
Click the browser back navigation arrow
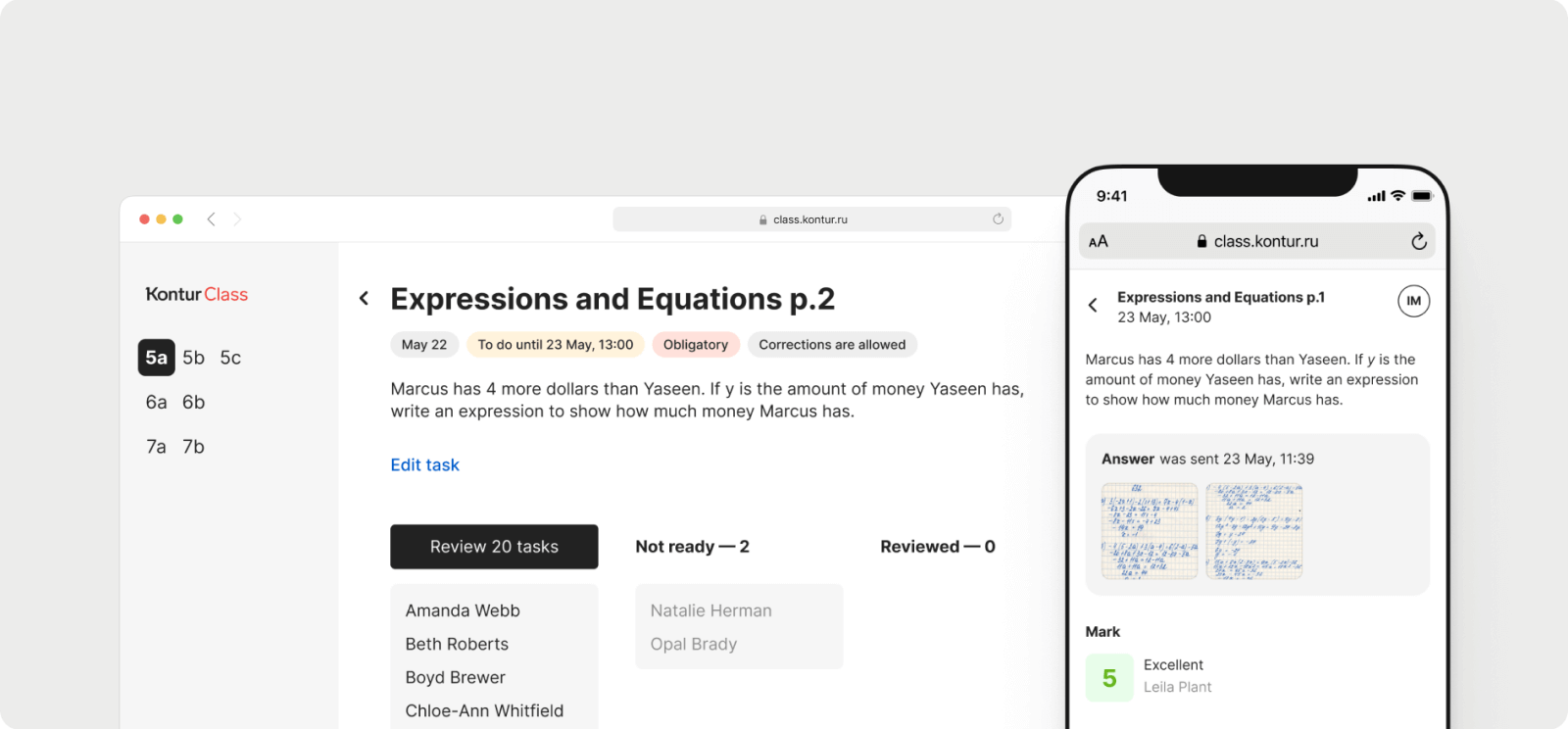tap(212, 219)
